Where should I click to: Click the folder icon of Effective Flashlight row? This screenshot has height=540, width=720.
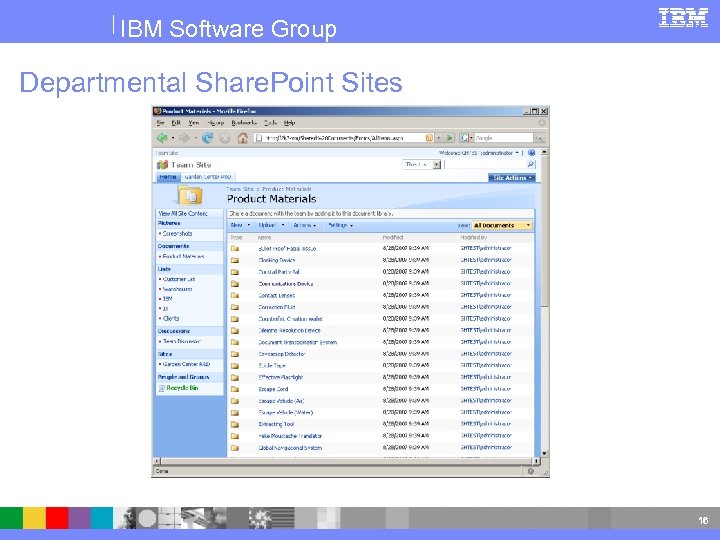point(235,377)
